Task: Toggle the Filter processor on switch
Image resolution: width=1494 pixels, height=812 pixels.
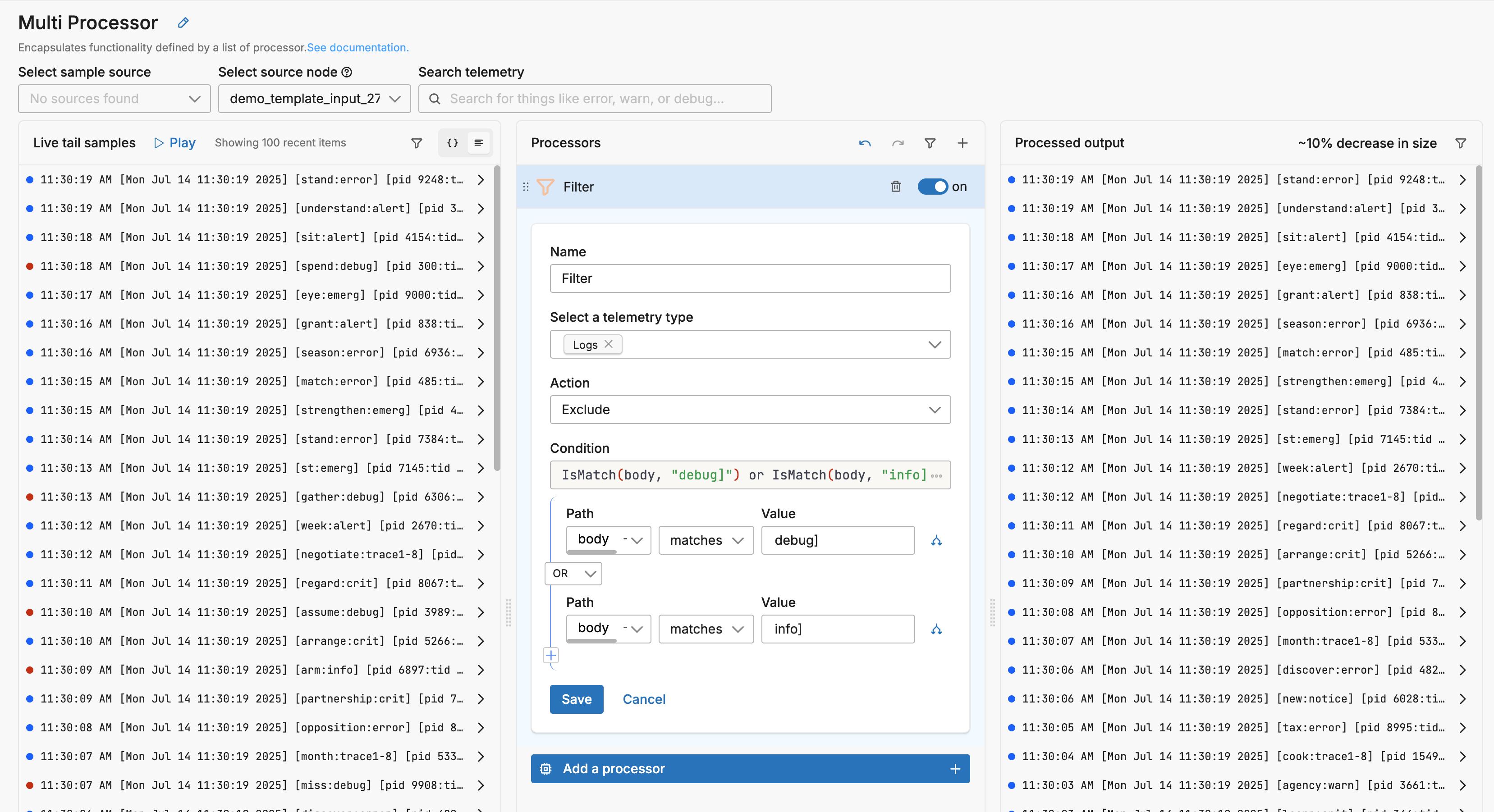Action: 933,187
